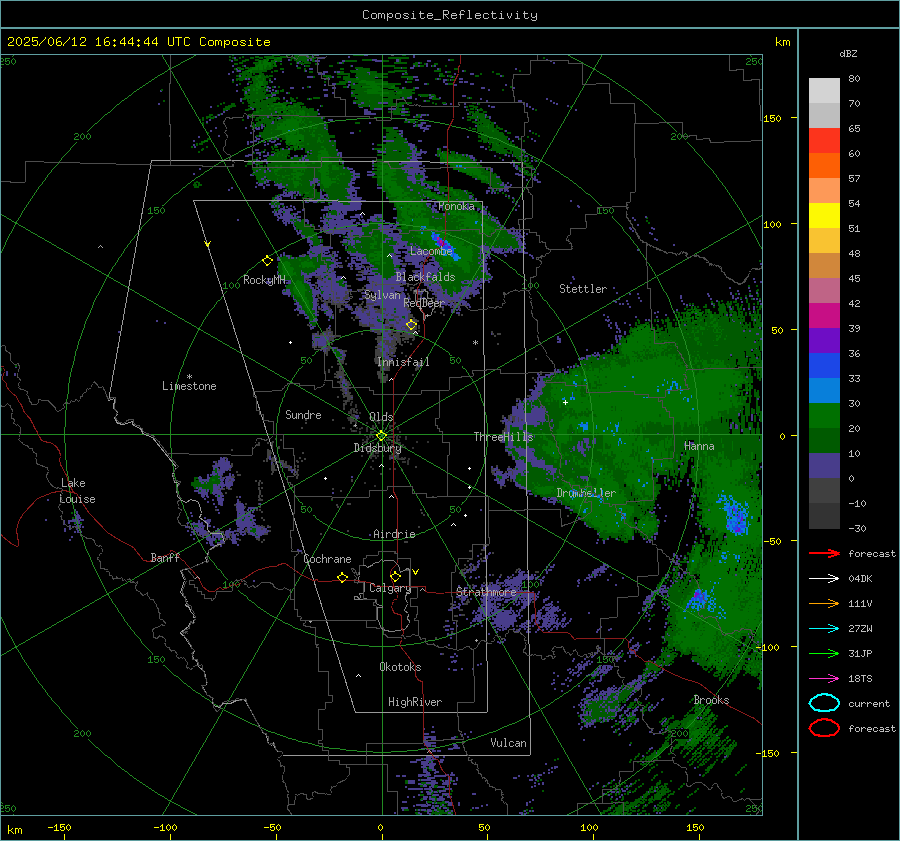Click the Limestone label
900x841 pixels.
point(189,386)
